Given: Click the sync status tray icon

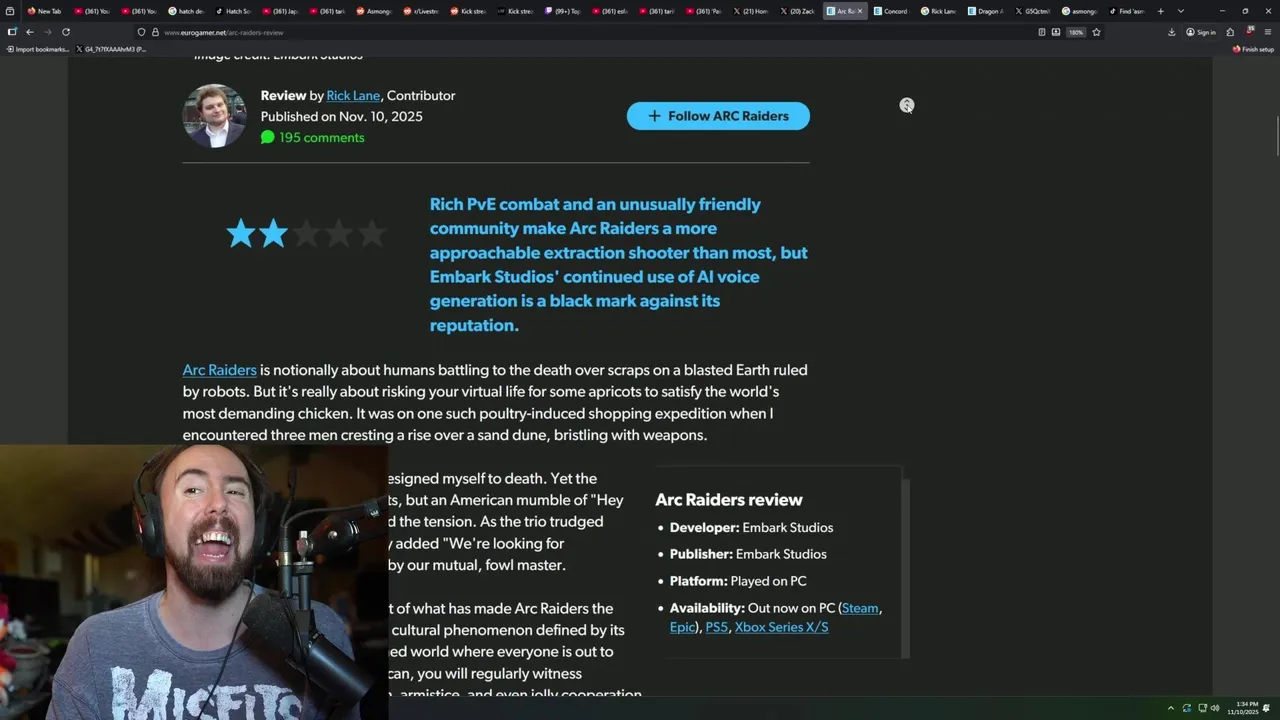Looking at the screenshot, I should [x=1186, y=708].
